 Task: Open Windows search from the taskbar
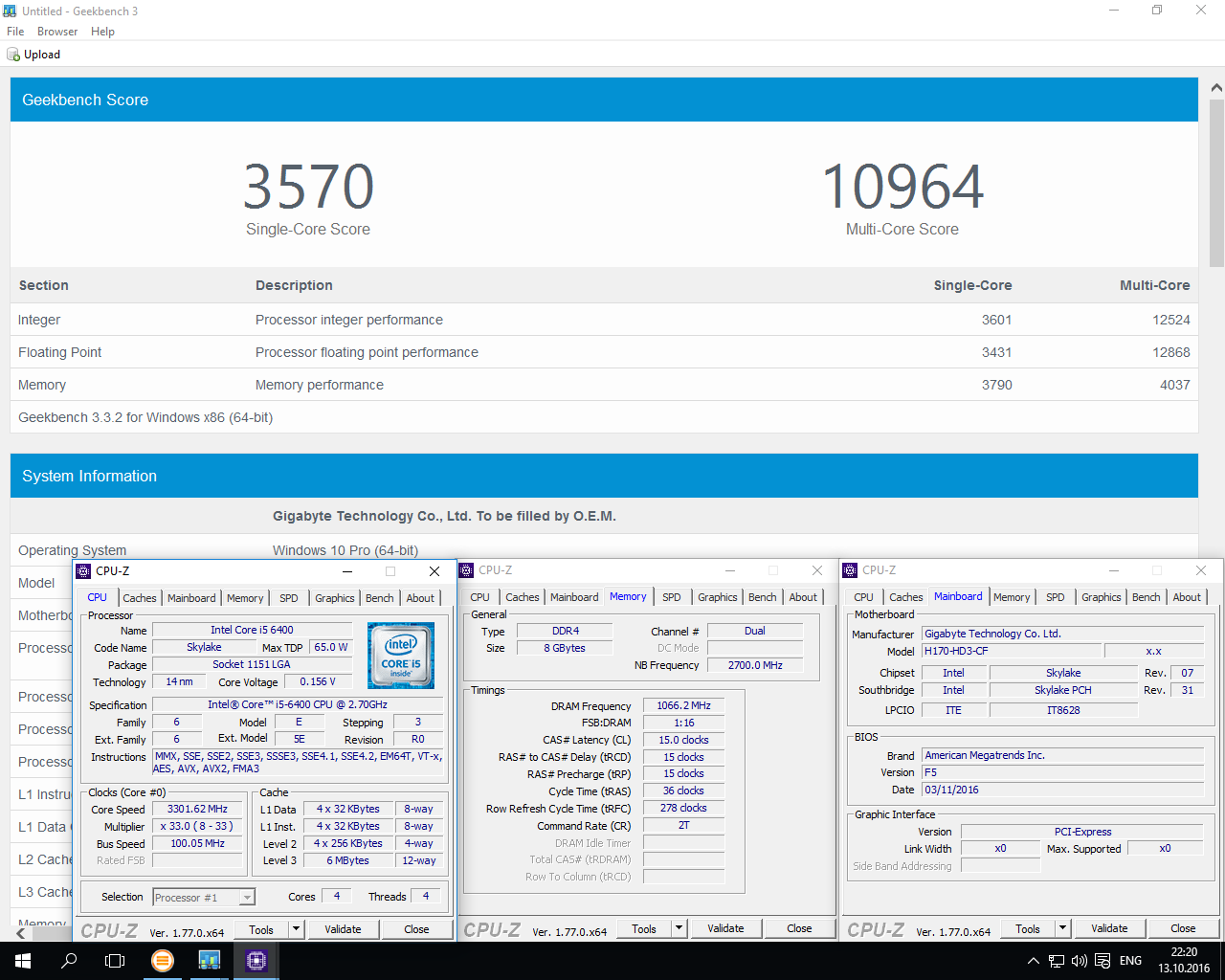tap(69, 961)
